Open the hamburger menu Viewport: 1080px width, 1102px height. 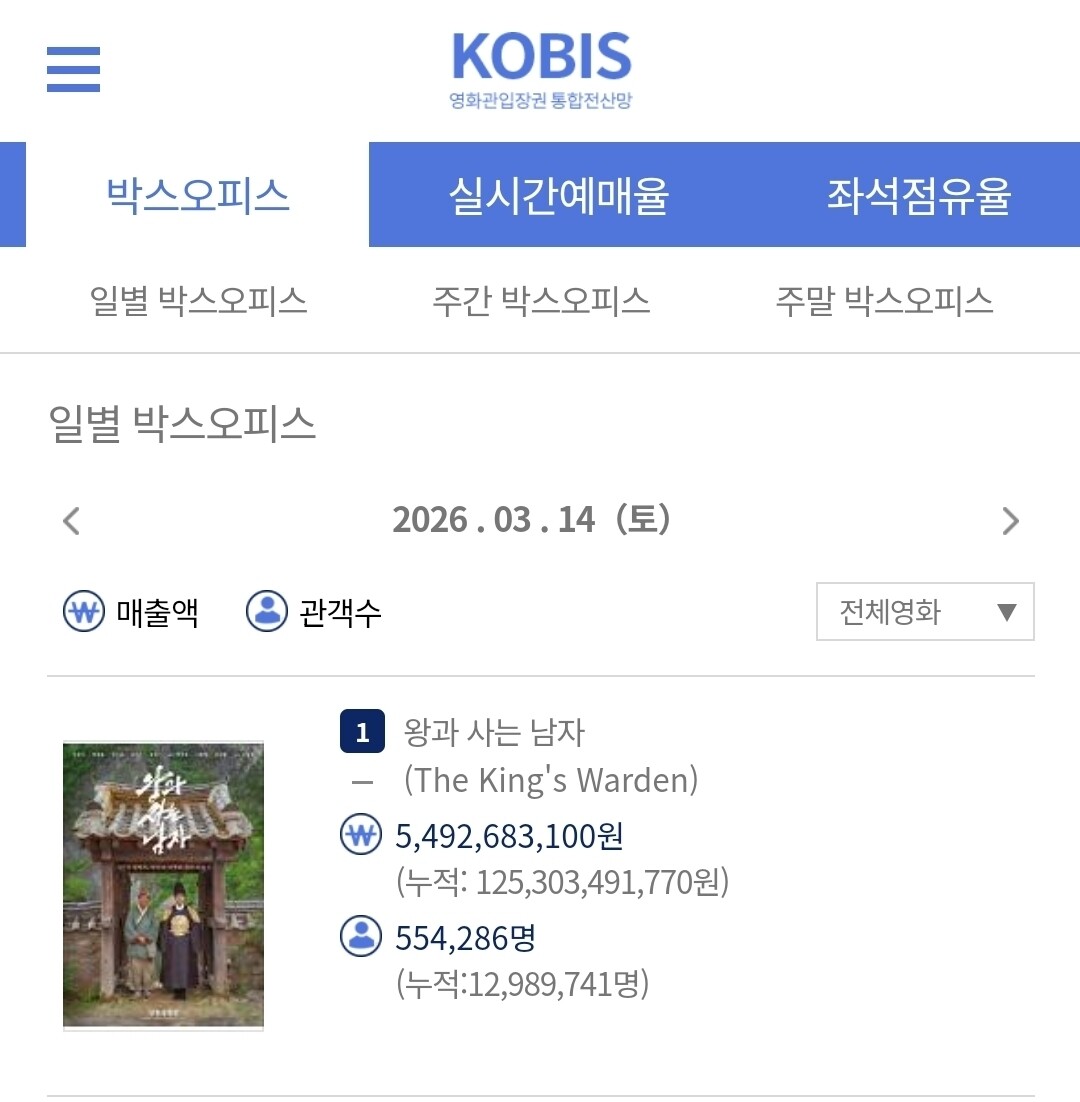(73, 69)
